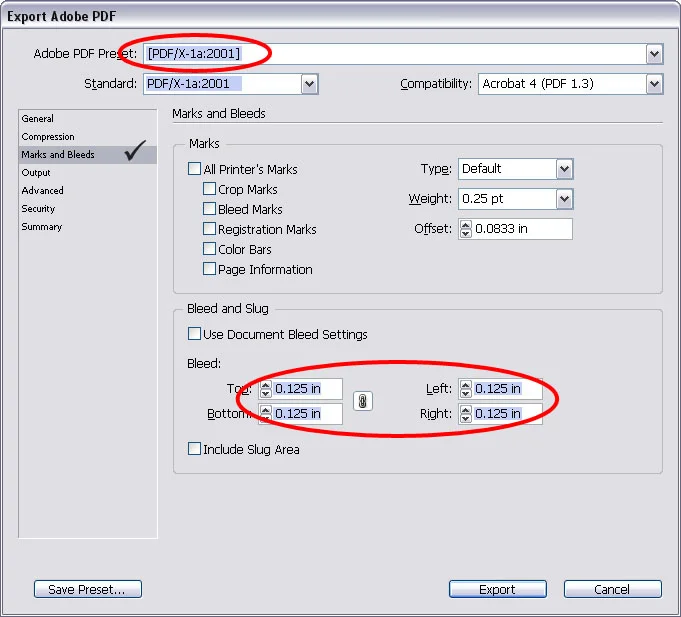The image size is (681, 617).
Task: Open the Compatibility dropdown arrow
Action: (654, 84)
